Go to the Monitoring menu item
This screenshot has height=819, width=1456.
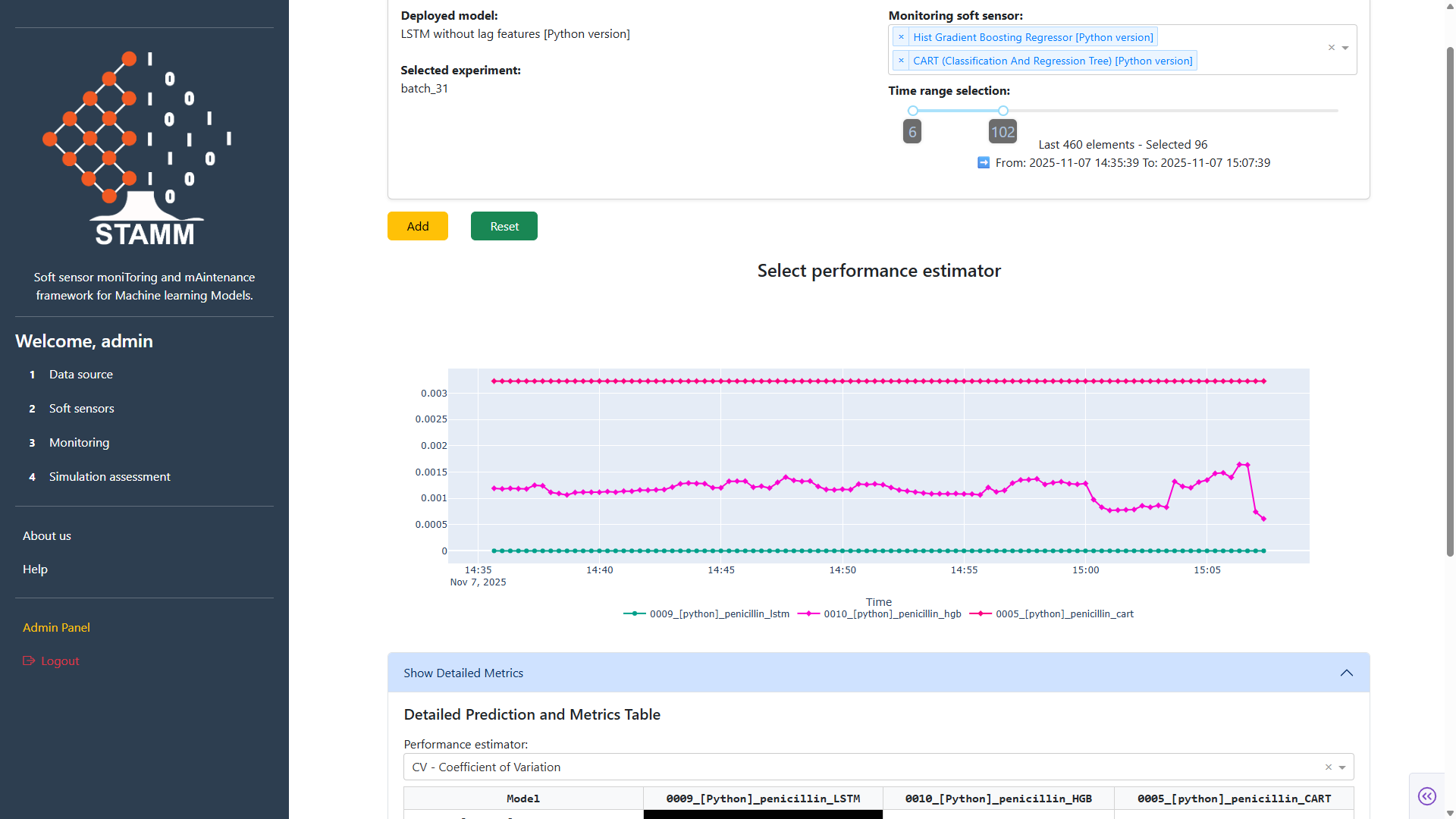[79, 443]
